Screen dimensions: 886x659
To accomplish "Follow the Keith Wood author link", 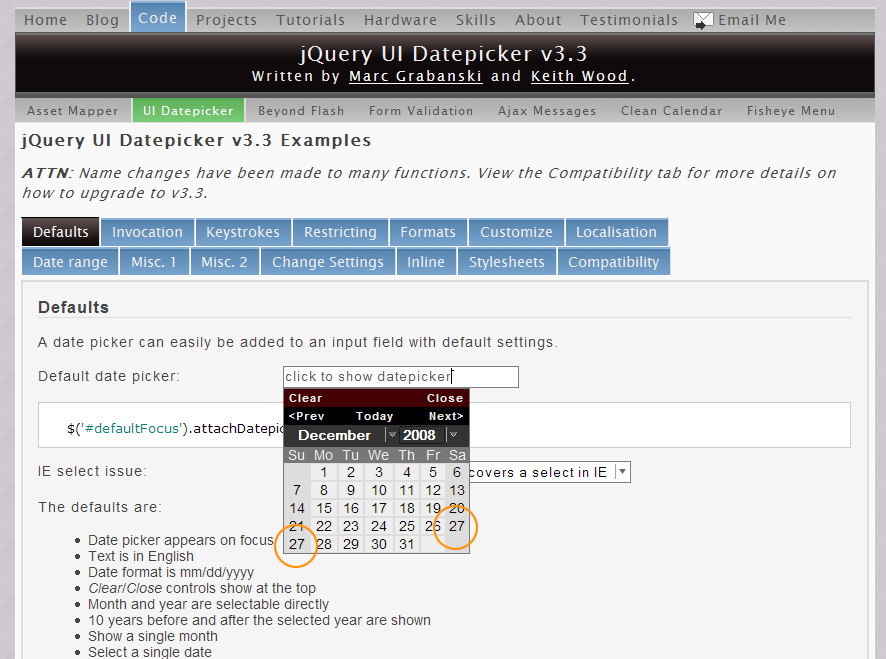I will (x=579, y=76).
